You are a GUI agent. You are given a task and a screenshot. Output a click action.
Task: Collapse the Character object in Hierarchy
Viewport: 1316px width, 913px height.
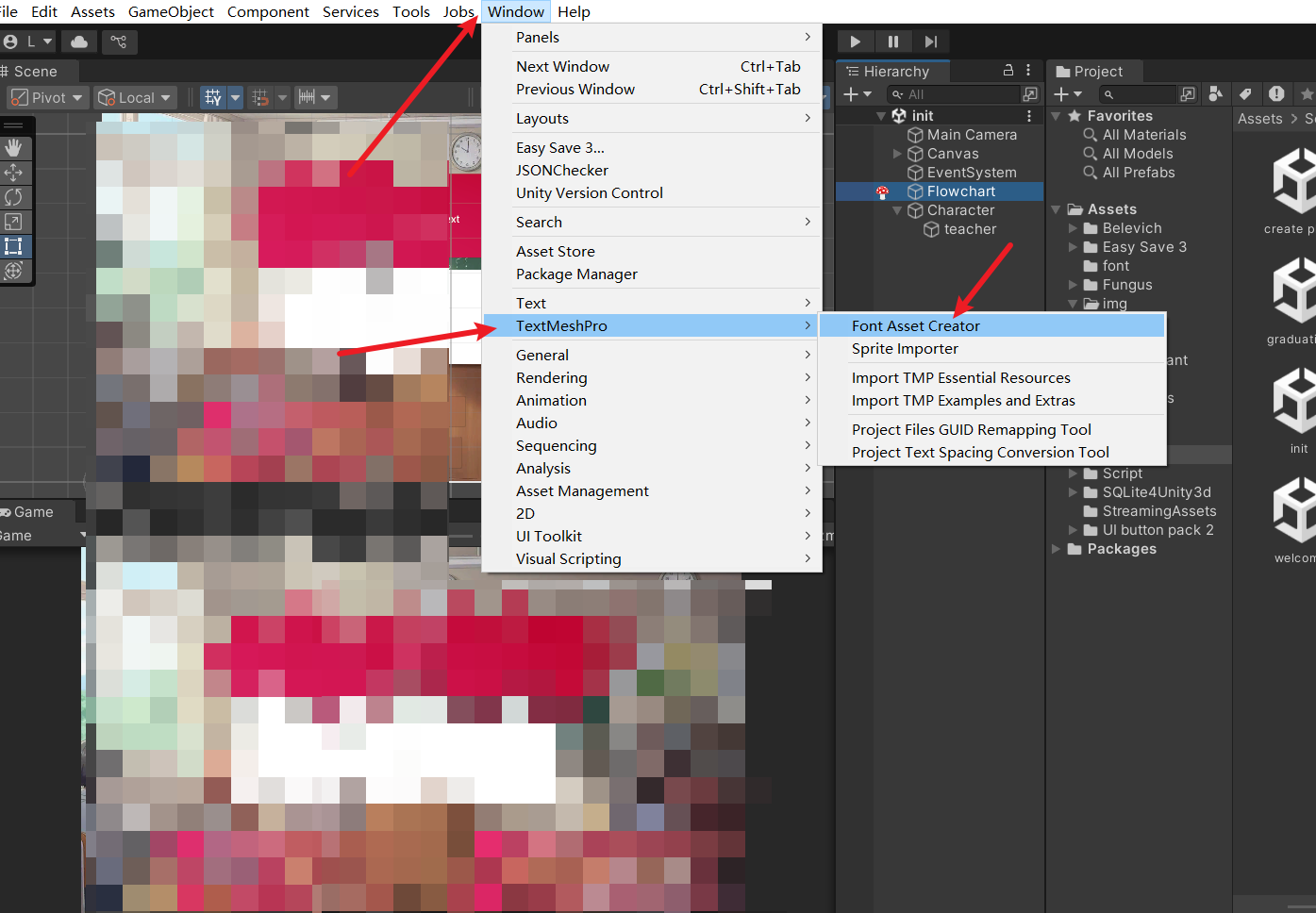click(897, 210)
